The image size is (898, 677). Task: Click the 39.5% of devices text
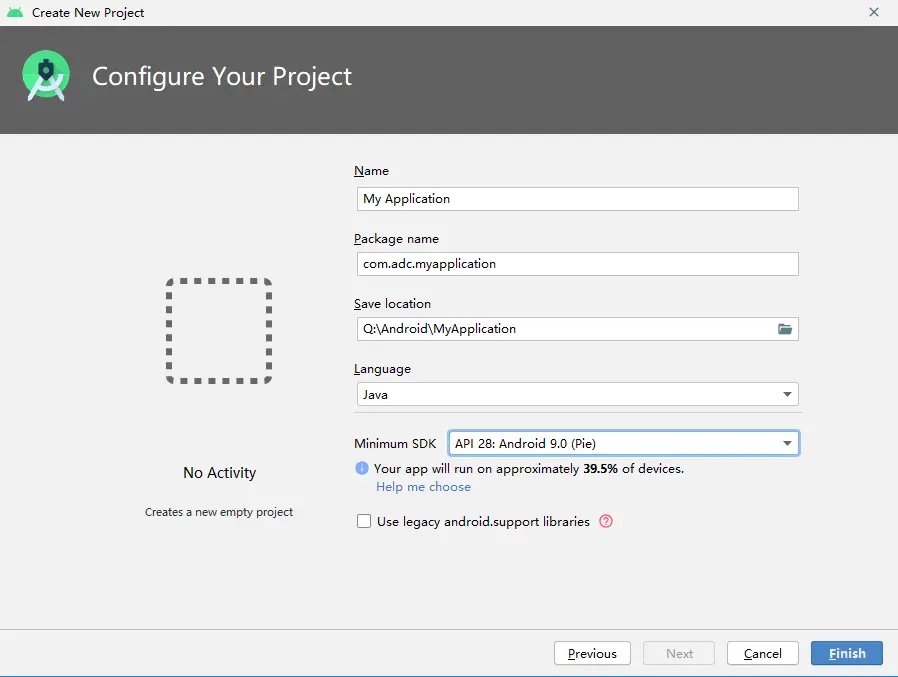633,469
